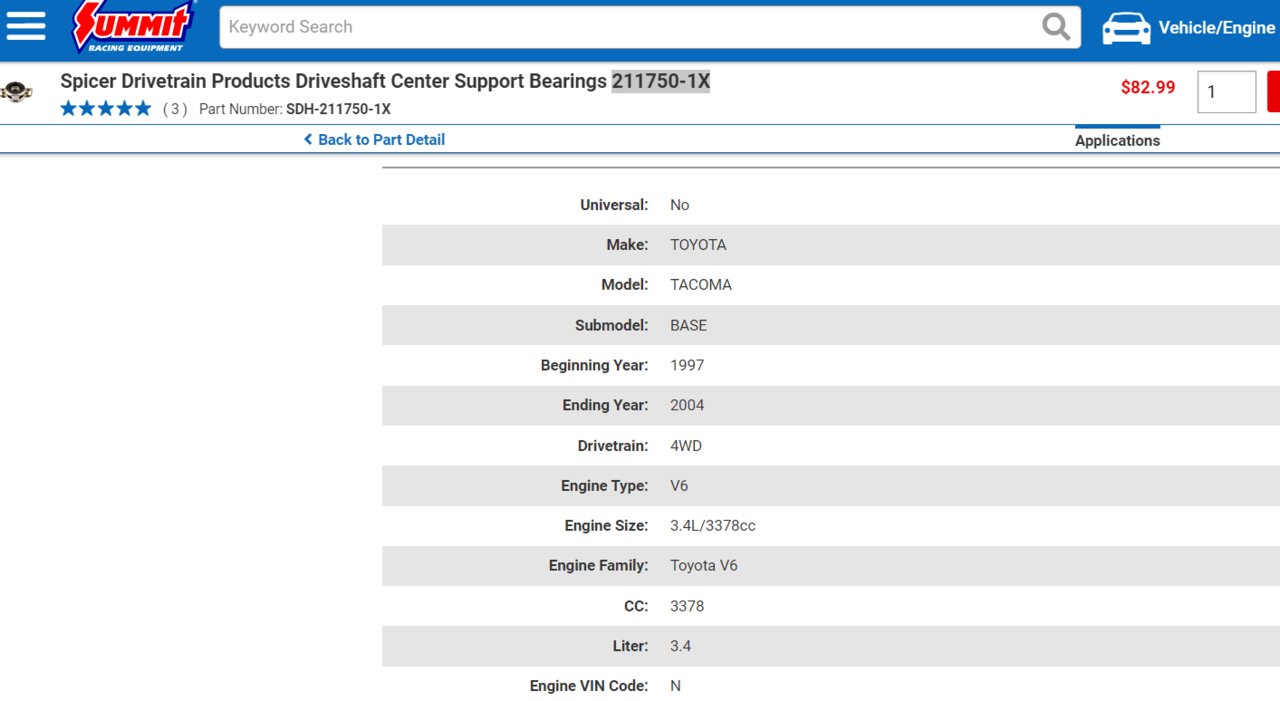Click the Submodel value BASE
1280x701 pixels.
688,325
